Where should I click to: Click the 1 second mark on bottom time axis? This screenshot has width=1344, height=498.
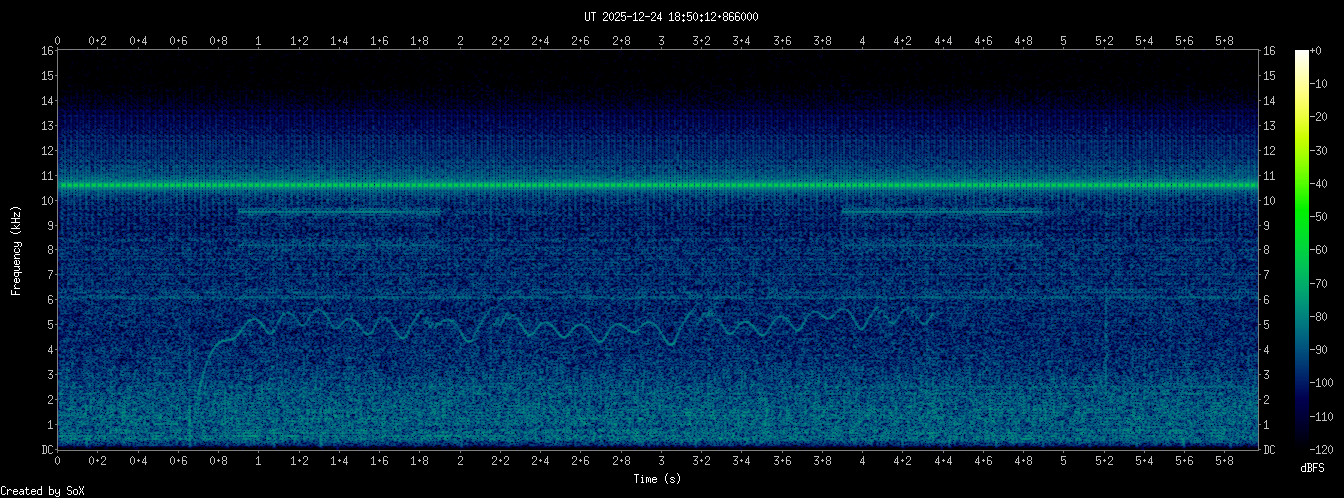(259, 460)
